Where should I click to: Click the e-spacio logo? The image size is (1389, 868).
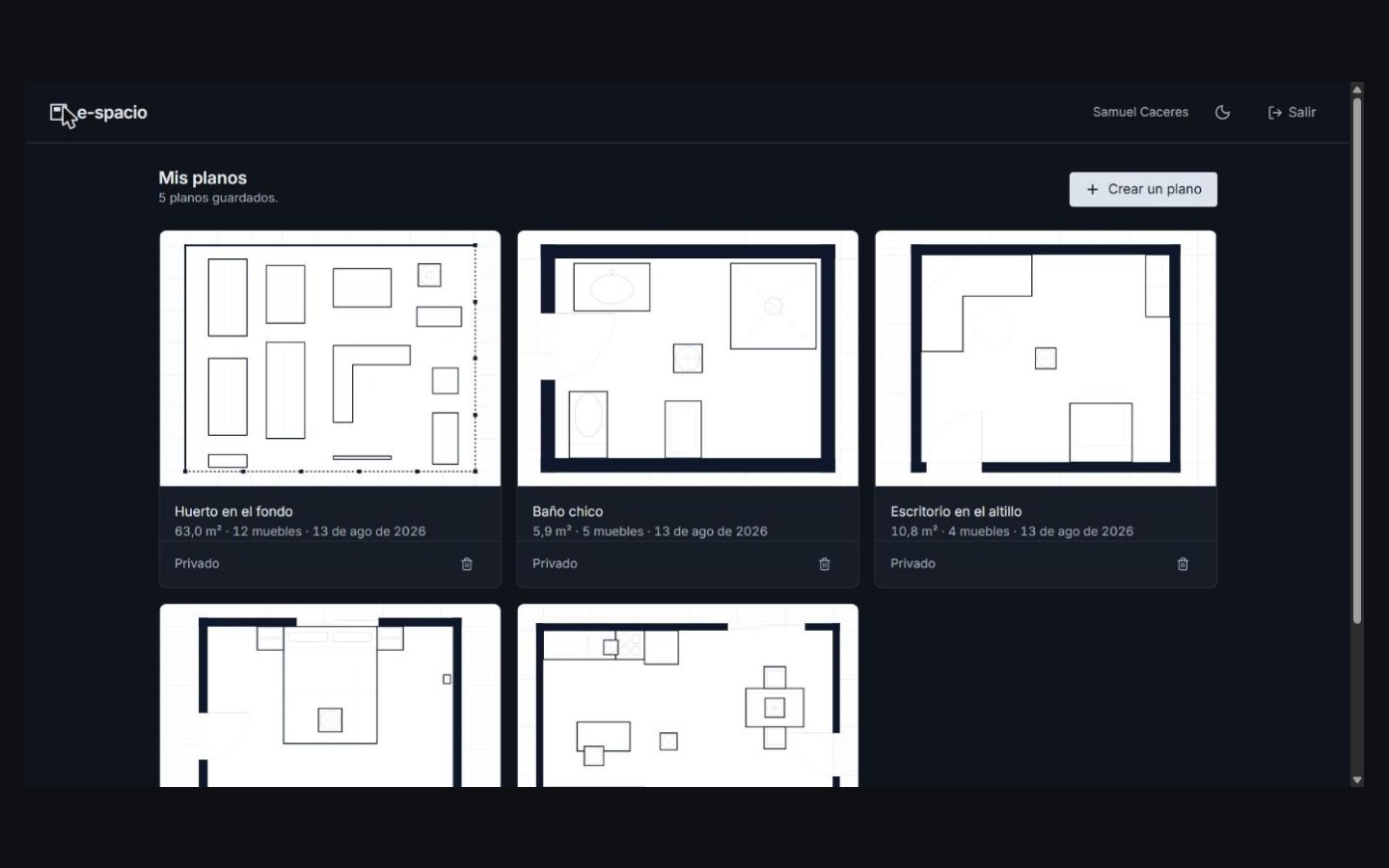coord(98,113)
